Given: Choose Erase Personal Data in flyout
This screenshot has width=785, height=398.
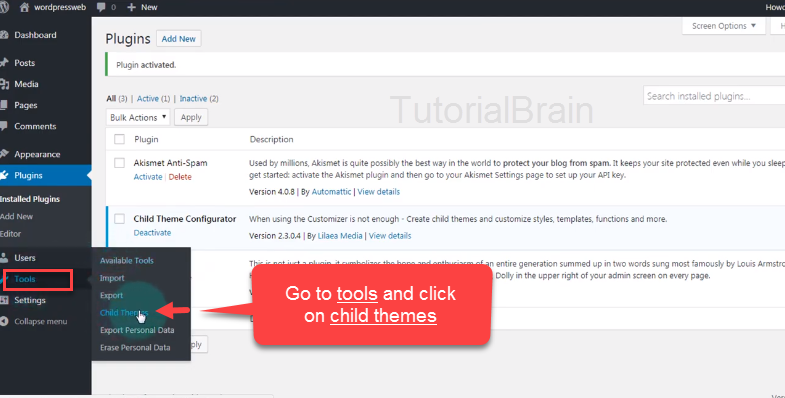Looking at the screenshot, I should [135, 347].
